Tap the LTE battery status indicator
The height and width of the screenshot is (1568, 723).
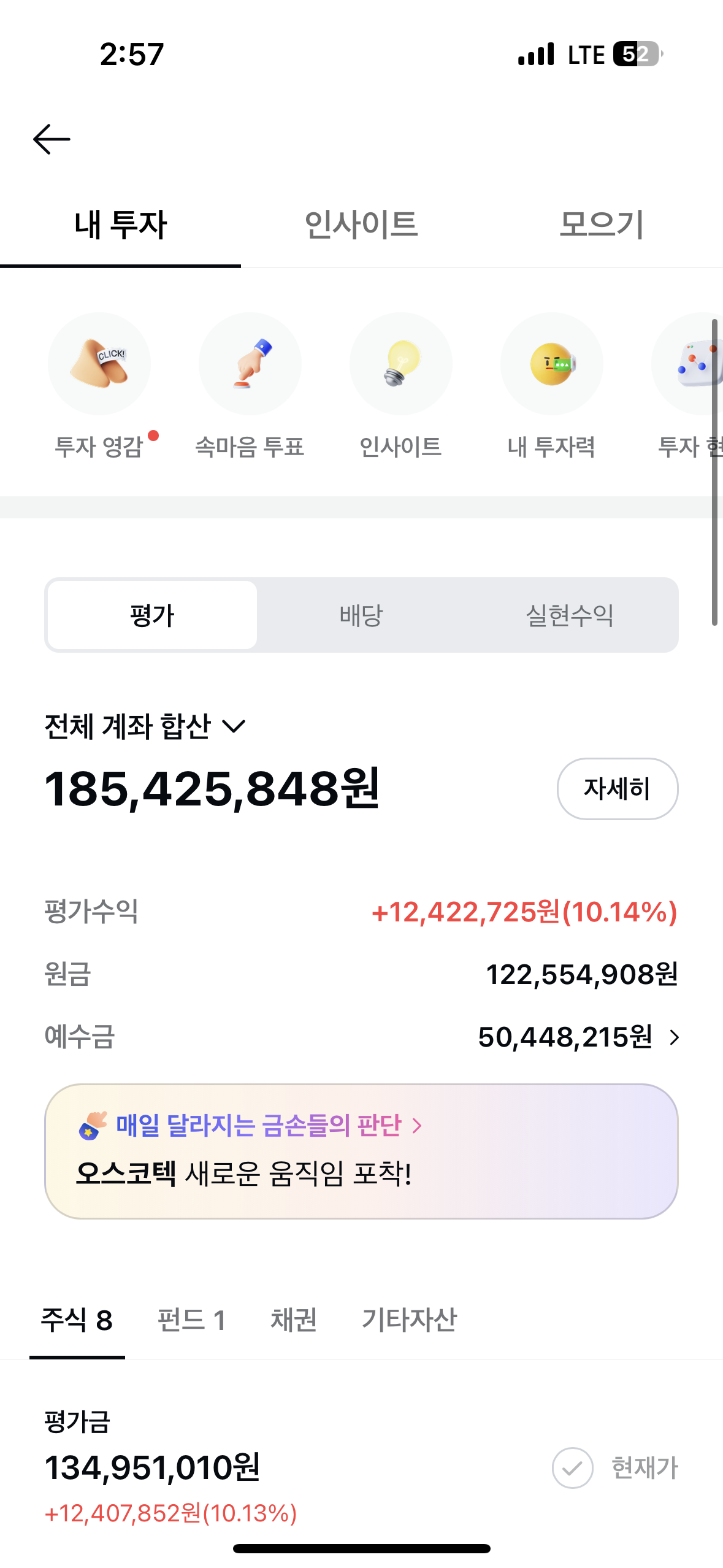coord(637,54)
